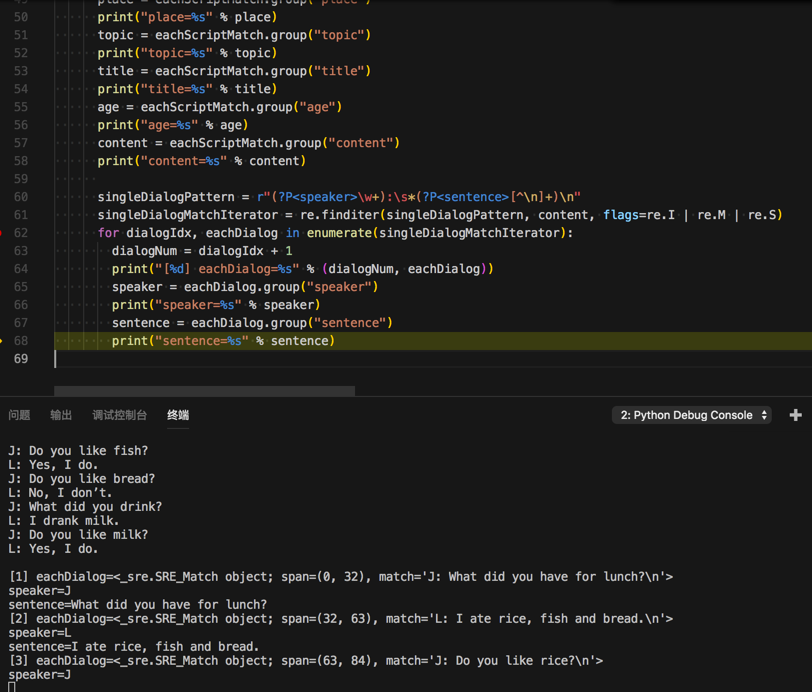Click line number 60 in the gutter

21,197
